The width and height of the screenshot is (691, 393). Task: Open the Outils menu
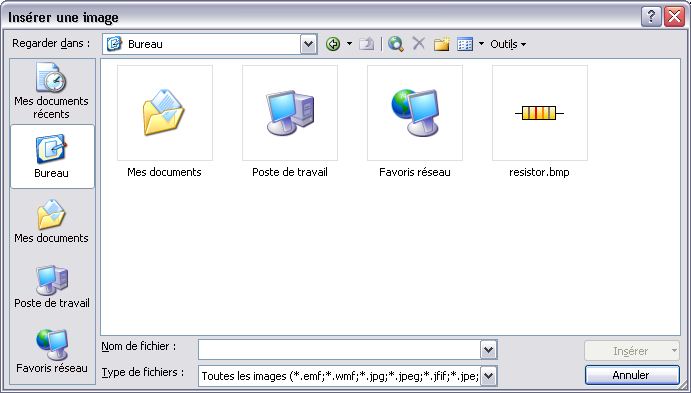508,44
